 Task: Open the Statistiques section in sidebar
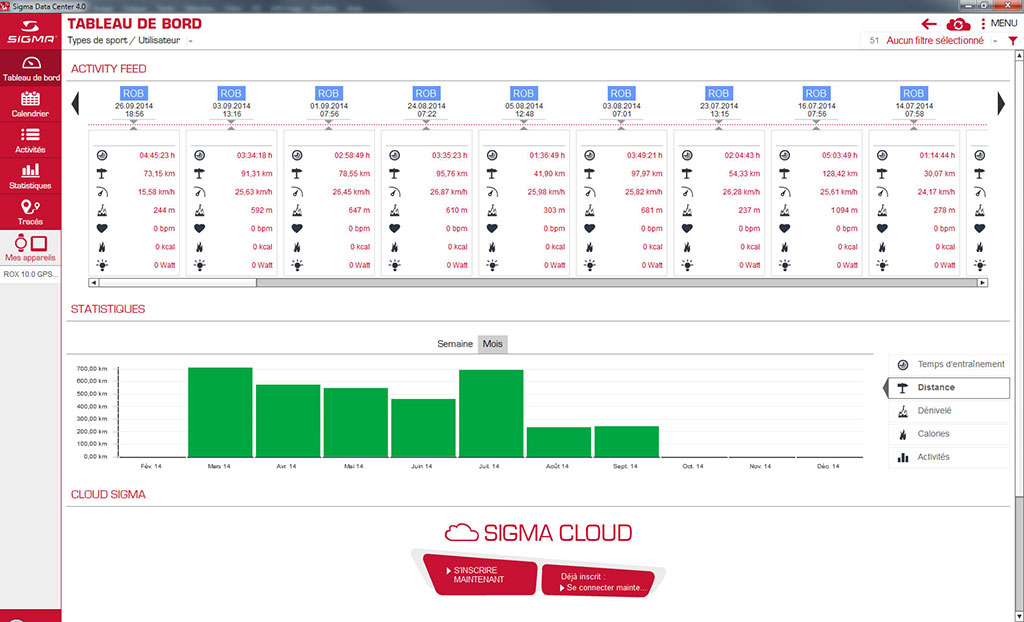(x=31, y=176)
